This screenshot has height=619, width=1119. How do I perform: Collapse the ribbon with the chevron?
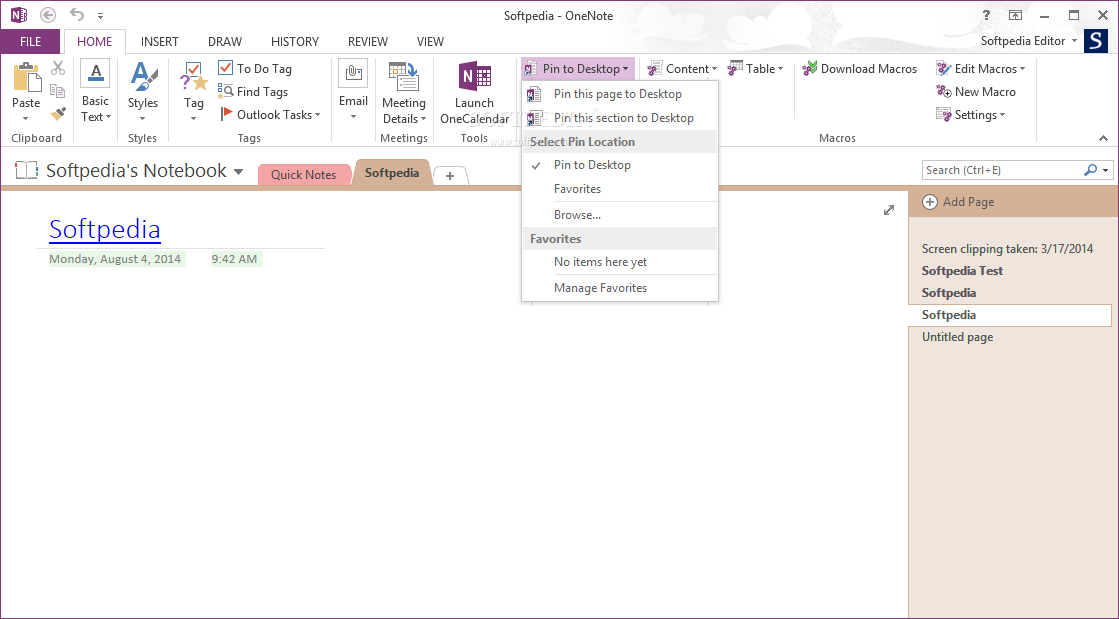pyautogui.click(x=1103, y=138)
